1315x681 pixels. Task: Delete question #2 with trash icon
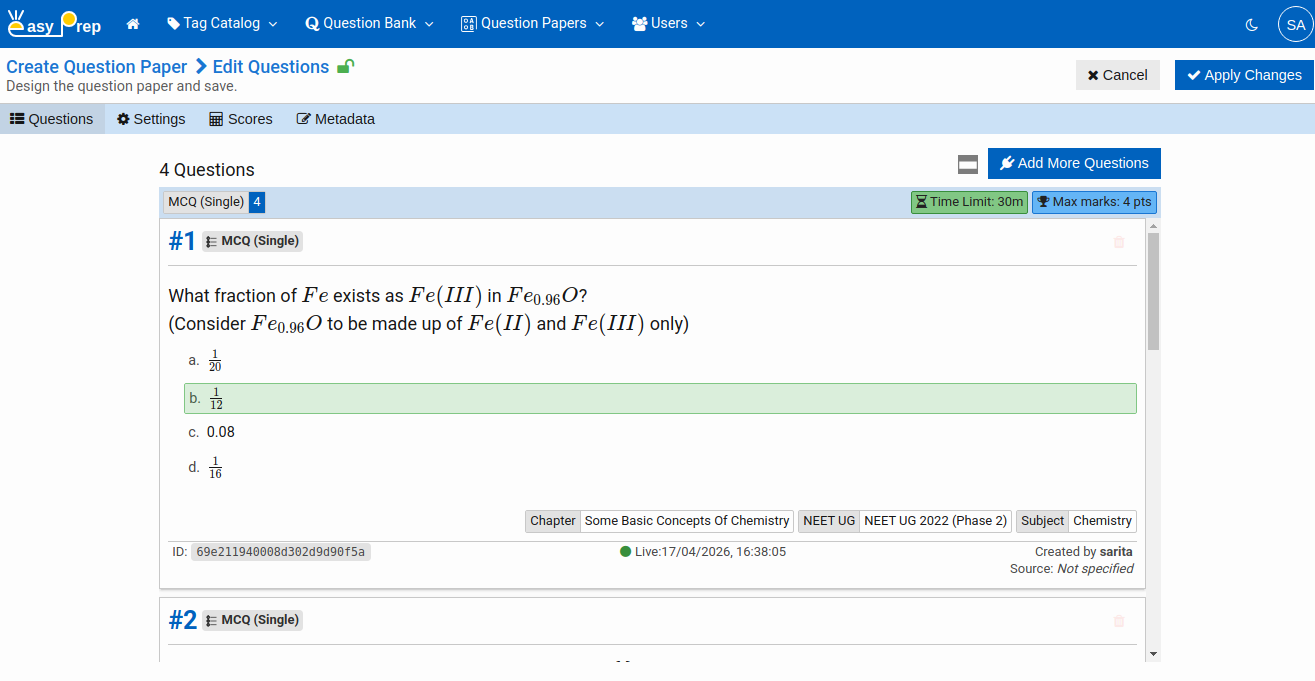click(x=1118, y=621)
